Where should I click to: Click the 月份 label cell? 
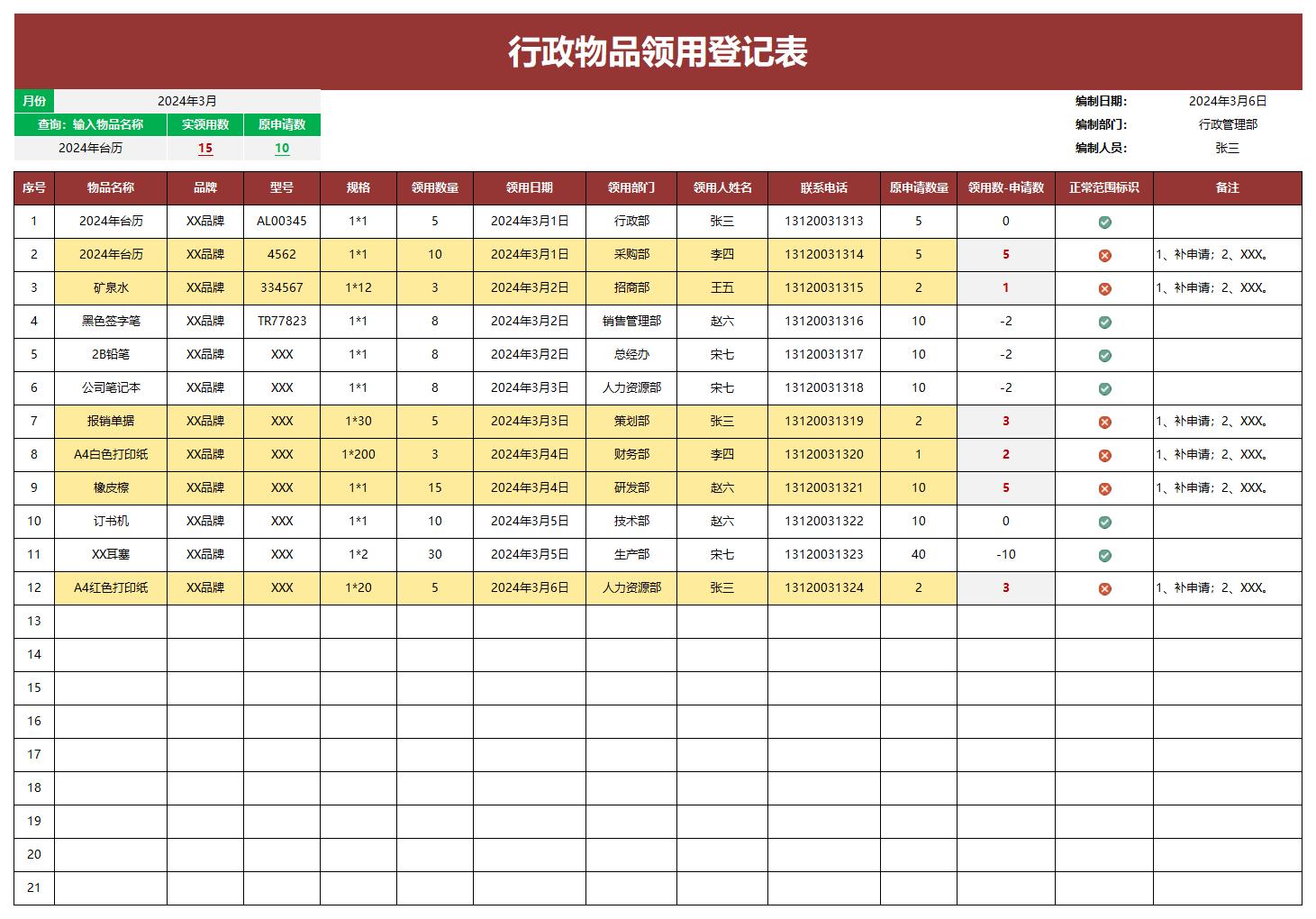pos(34,101)
